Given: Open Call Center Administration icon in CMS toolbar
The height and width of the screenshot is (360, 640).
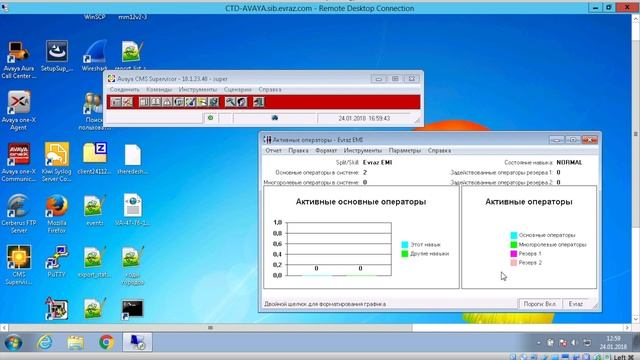Looking at the screenshot, I should [x=190, y=102].
